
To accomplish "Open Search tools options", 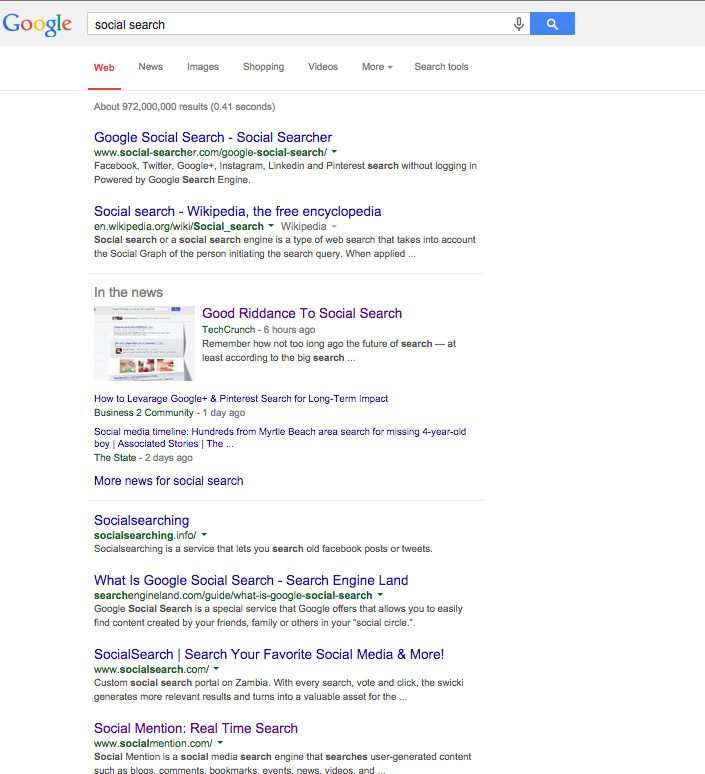I will (x=441, y=67).
